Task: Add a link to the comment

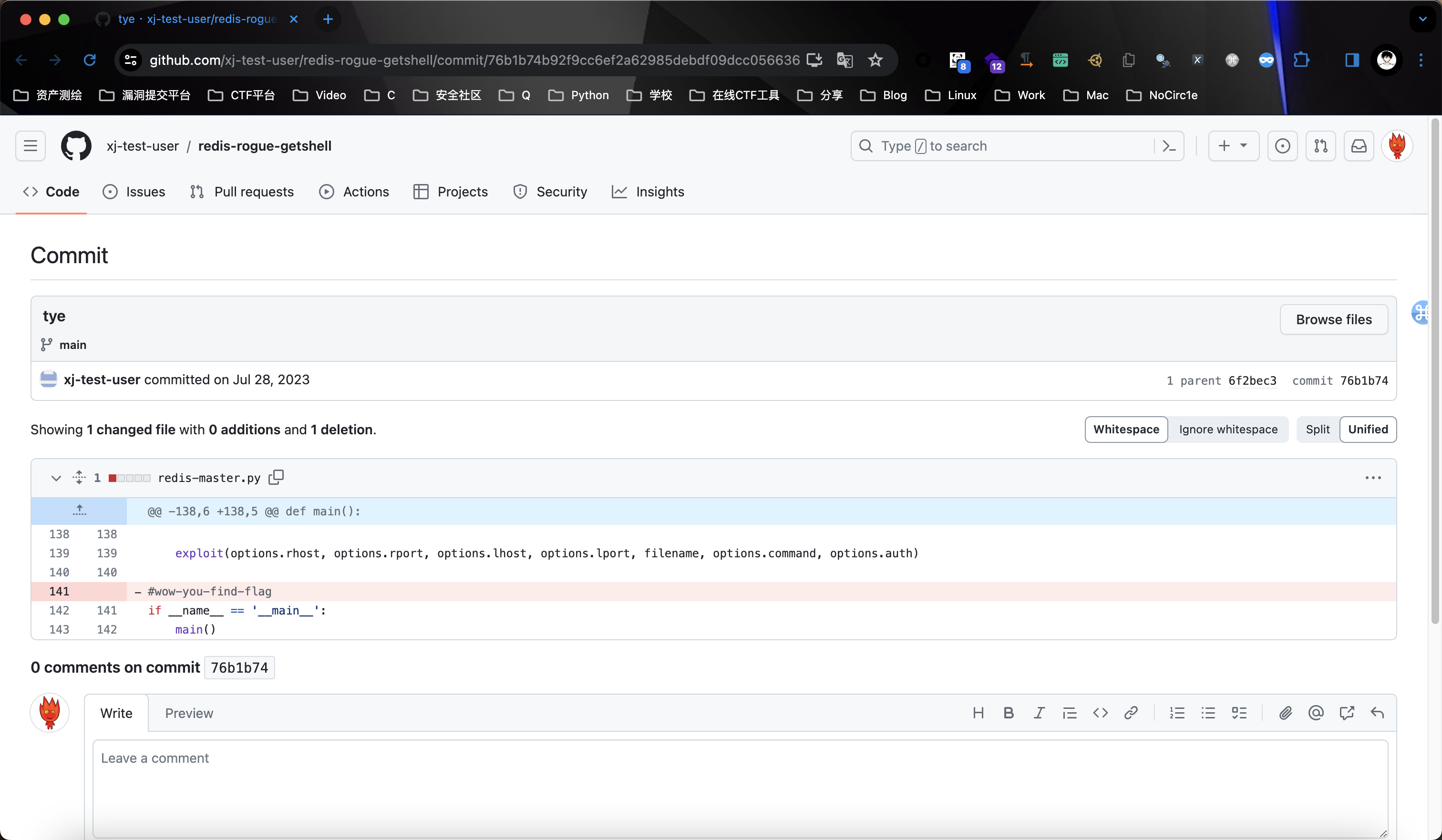Action: (1131, 713)
